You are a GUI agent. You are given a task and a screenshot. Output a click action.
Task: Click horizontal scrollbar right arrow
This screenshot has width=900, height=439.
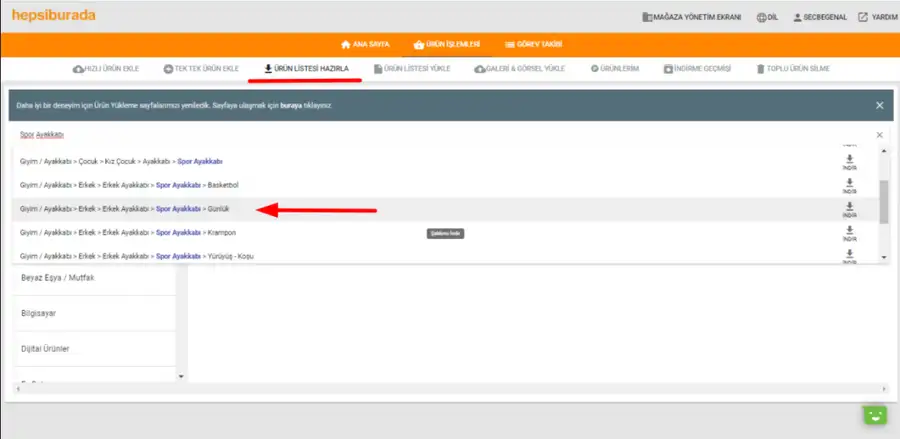coord(883,389)
